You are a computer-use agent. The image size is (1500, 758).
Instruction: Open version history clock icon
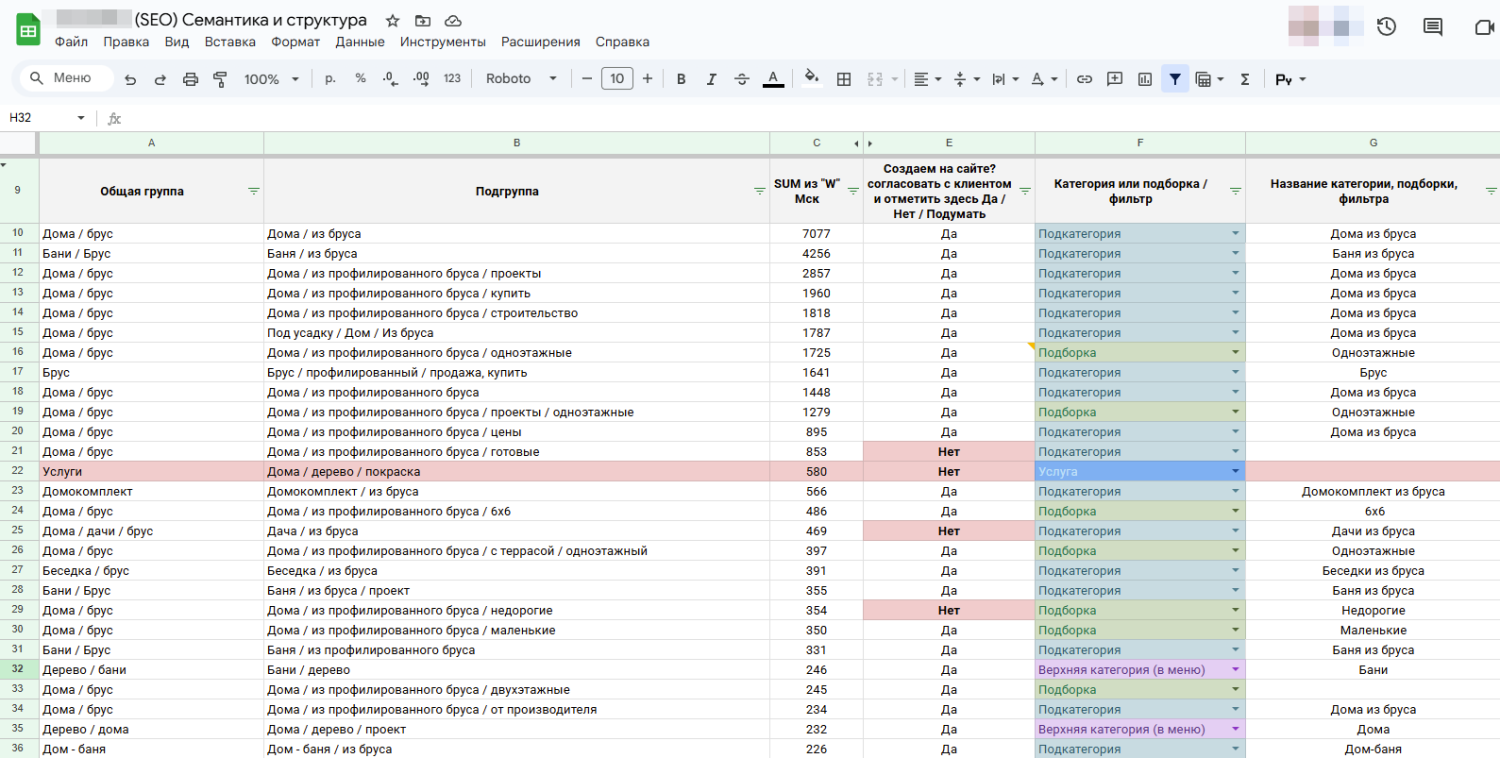tap(1386, 27)
